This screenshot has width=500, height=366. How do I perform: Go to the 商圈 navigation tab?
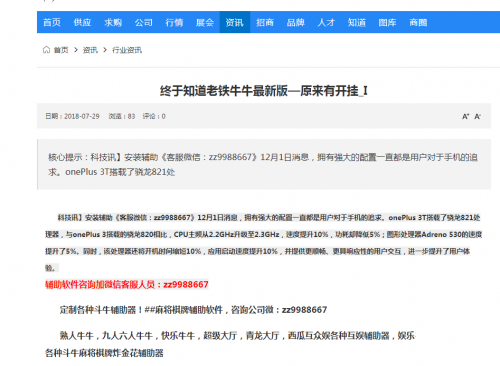(x=418, y=22)
